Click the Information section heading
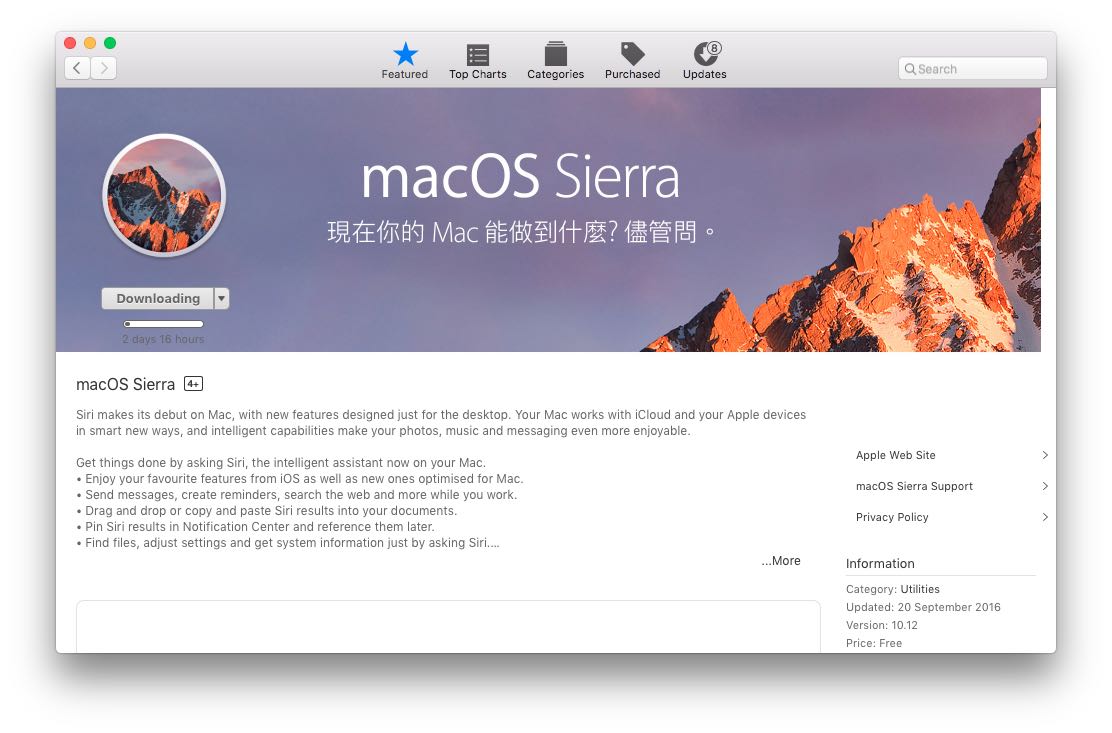Screen dimensions: 1112x733 (x=880, y=564)
